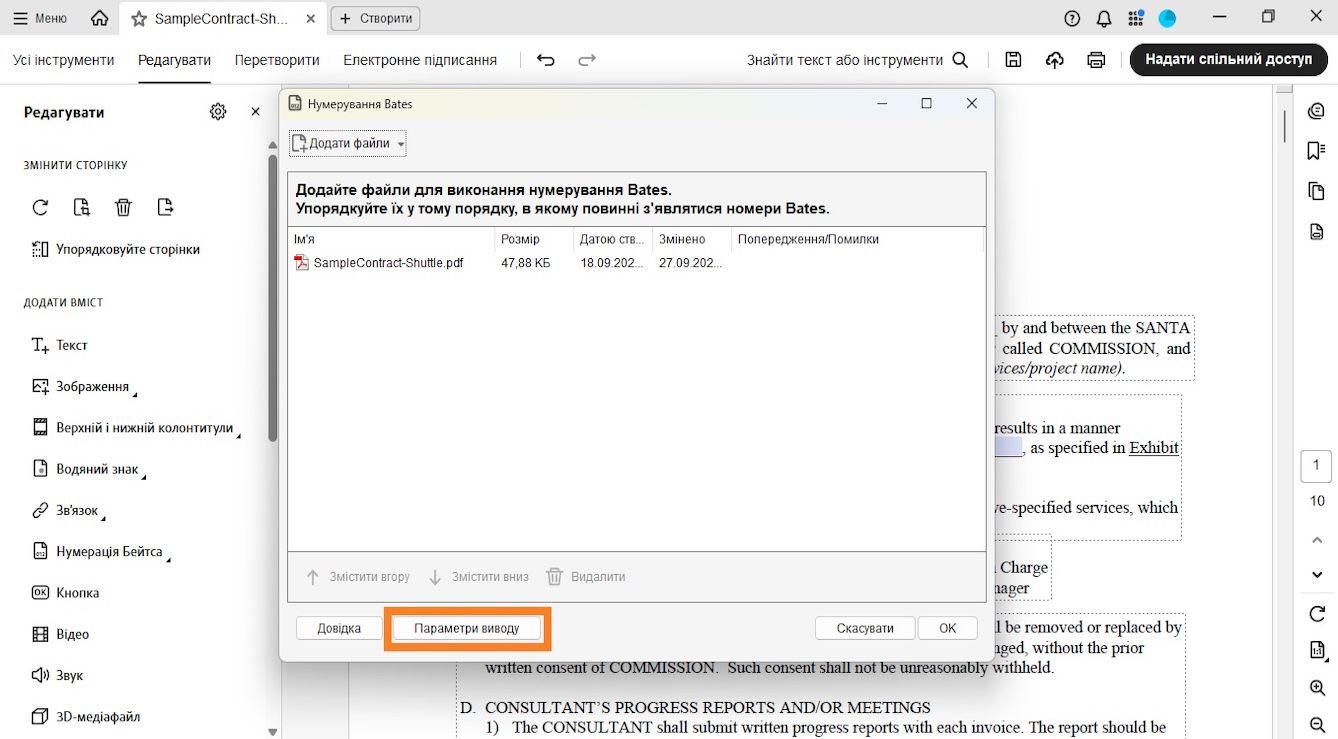Click Надати спільний доступ button
1338x739 pixels.
(x=1229, y=60)
